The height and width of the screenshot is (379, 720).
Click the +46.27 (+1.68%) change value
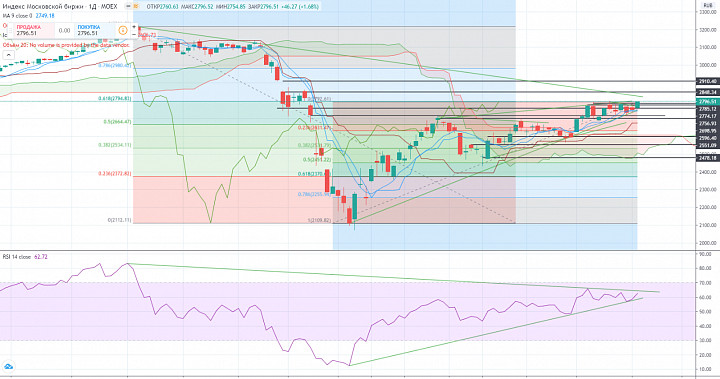(x=300, y=6)
